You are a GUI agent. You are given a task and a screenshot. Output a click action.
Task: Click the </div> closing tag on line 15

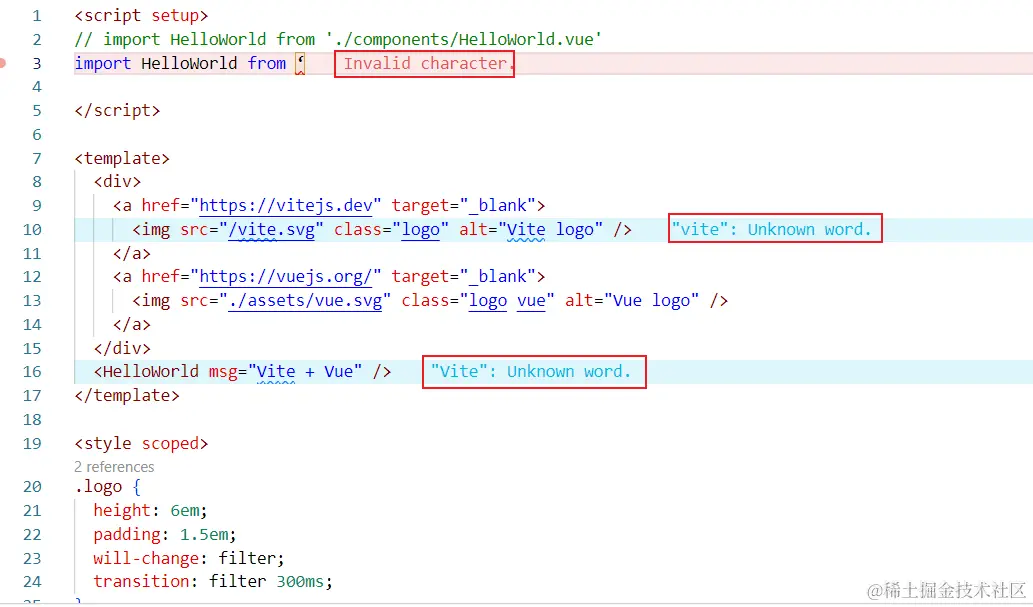122,348
